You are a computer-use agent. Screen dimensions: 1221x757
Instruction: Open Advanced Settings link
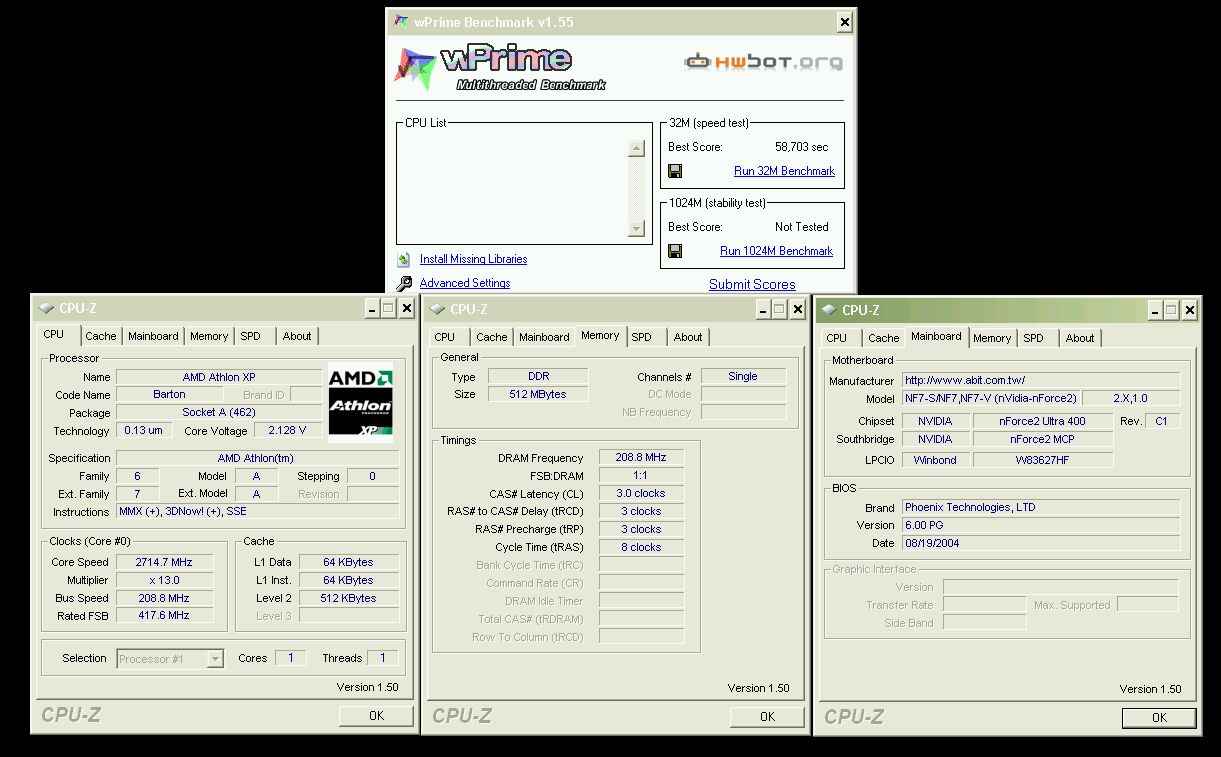pos(465,283)
